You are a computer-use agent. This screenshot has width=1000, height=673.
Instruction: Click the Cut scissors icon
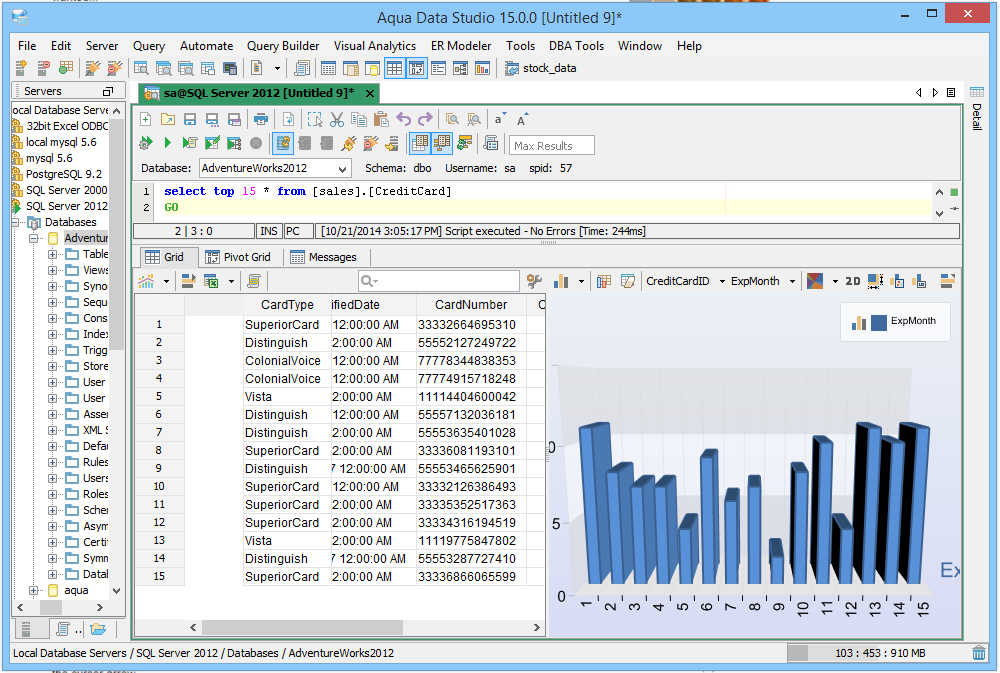pos(337,119)
